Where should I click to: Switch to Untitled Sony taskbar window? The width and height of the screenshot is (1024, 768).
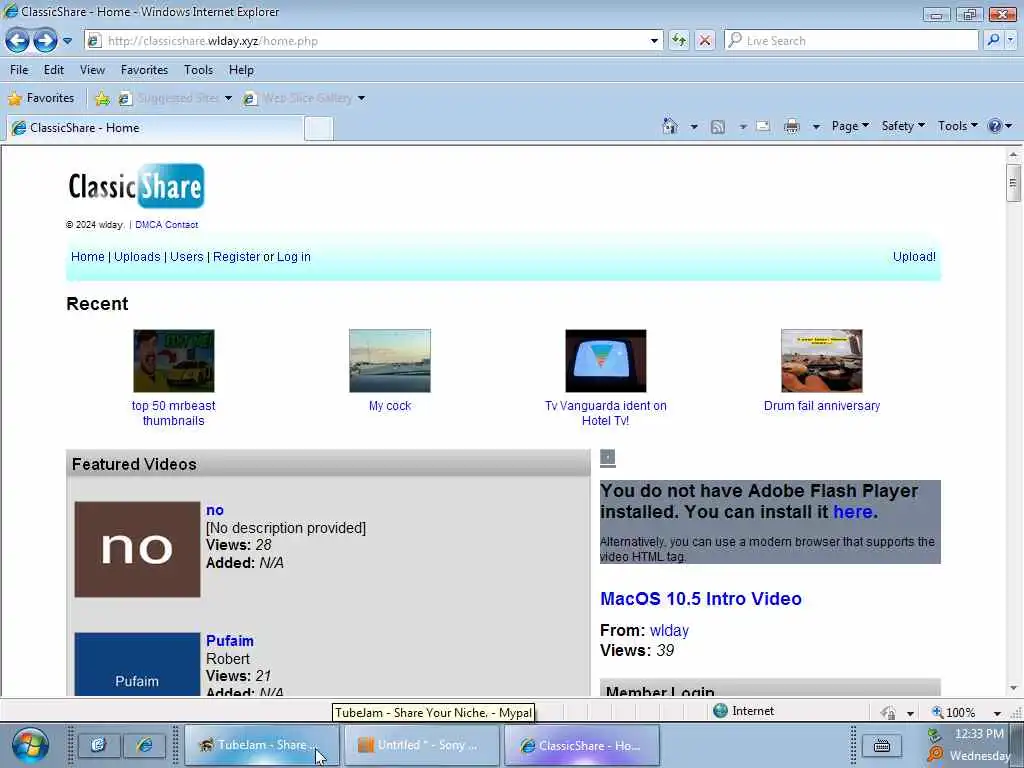point(421,745)
